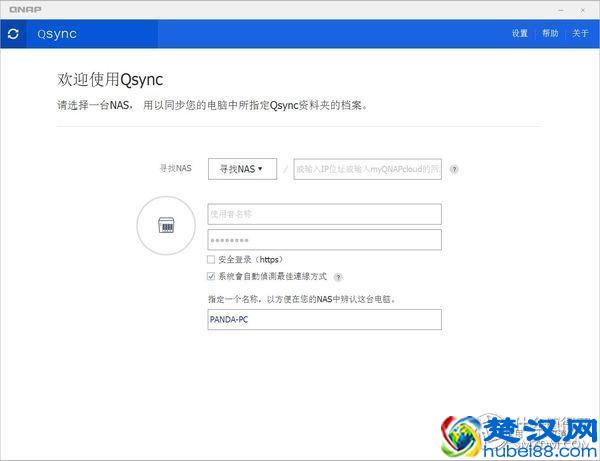Open the 帮助 menu
Viewport: 600px width, 461px height.
tap(550, 33)
